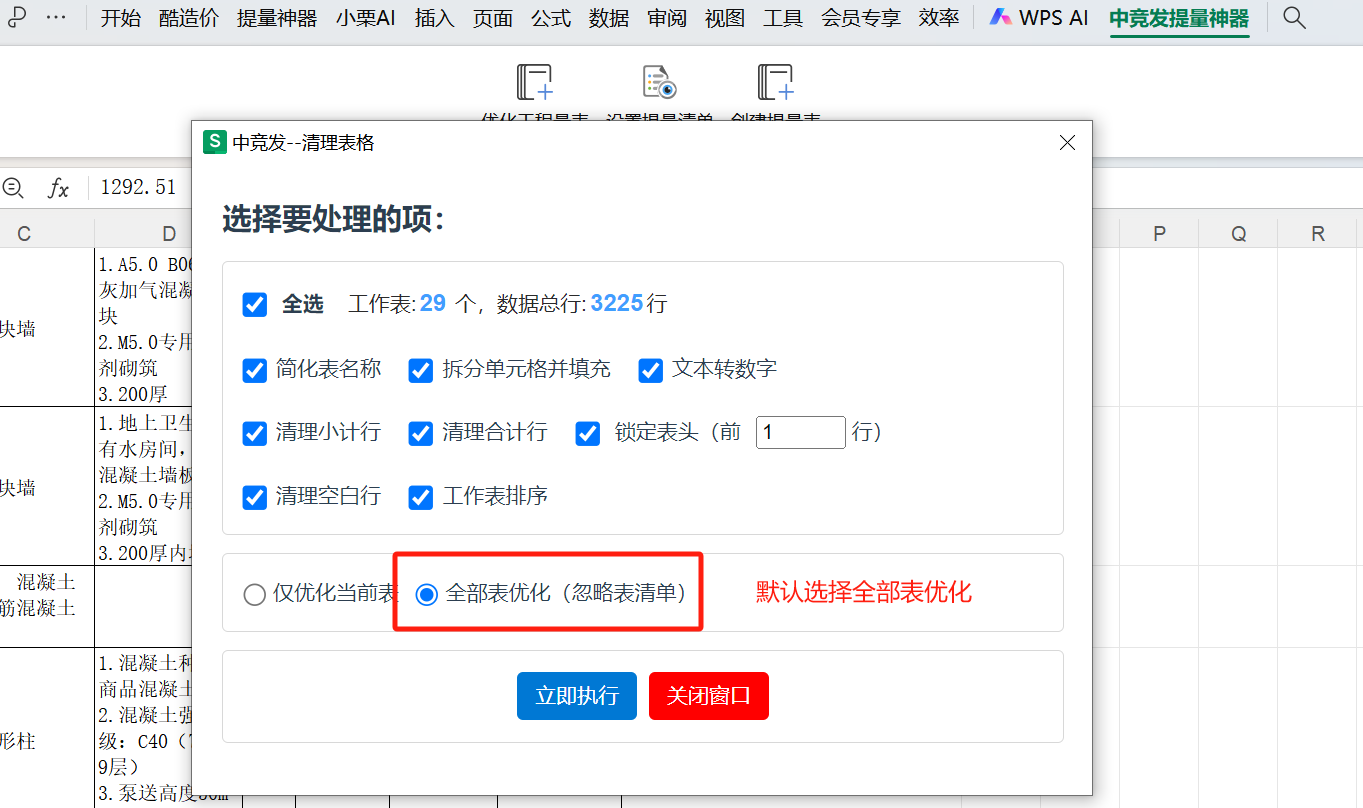Image resolution: width=1363 pixels, height=808 pixels.
Task: Uncheck the 简化表名称 option
Action: point(255,370)
